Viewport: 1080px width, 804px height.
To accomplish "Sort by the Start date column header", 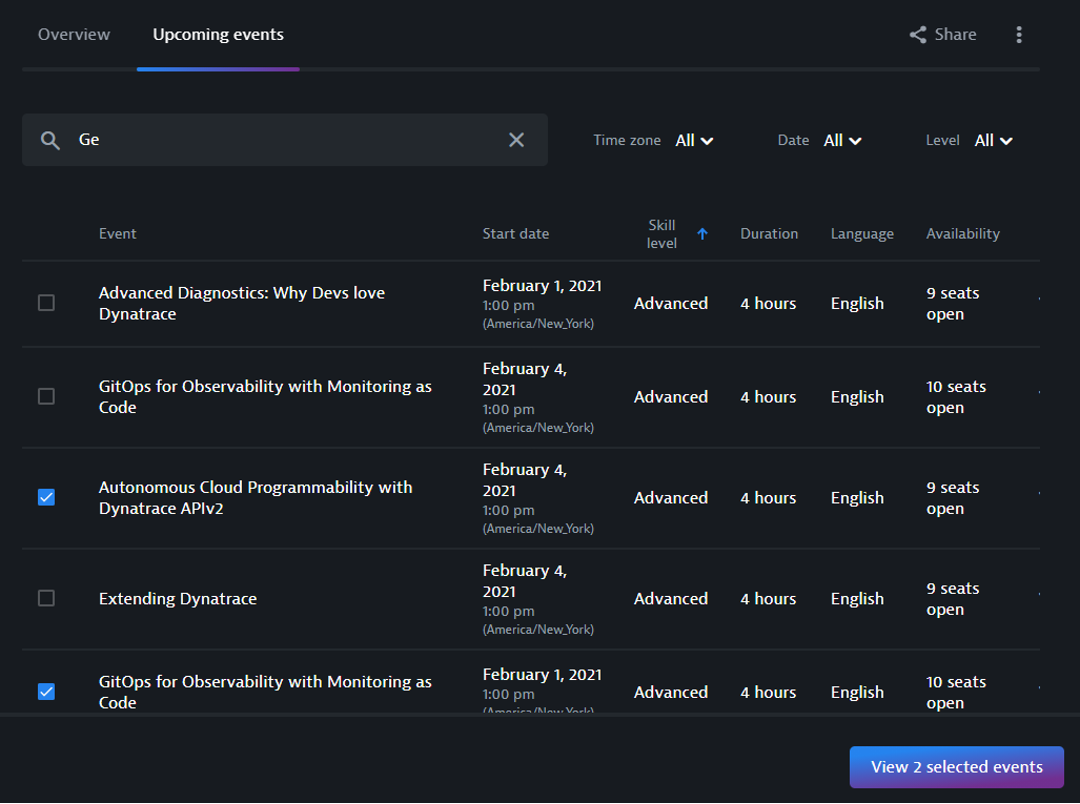I will (515, 234).
